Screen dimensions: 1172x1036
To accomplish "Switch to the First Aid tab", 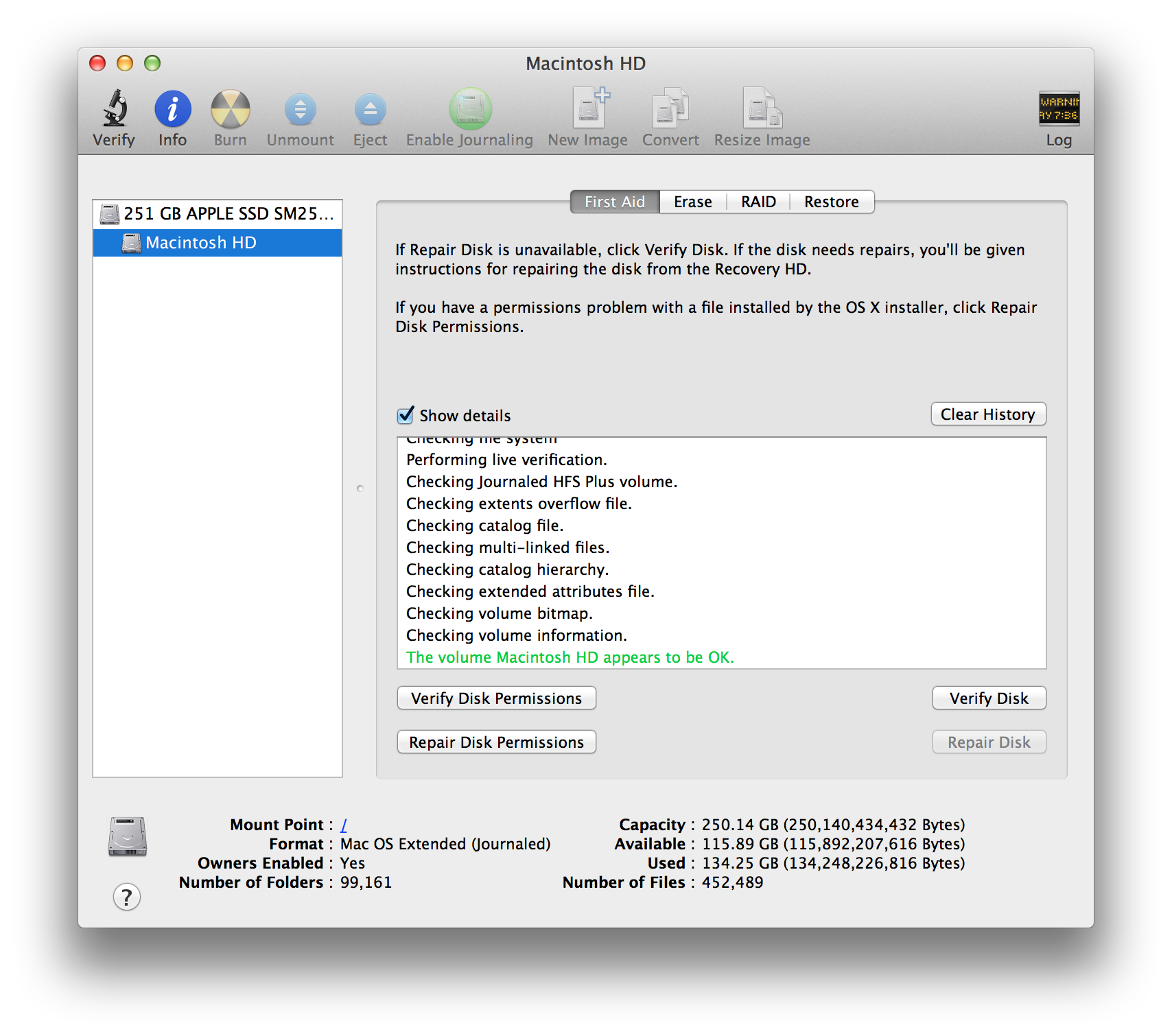I will pyautogui.click(x=615, y=202).
